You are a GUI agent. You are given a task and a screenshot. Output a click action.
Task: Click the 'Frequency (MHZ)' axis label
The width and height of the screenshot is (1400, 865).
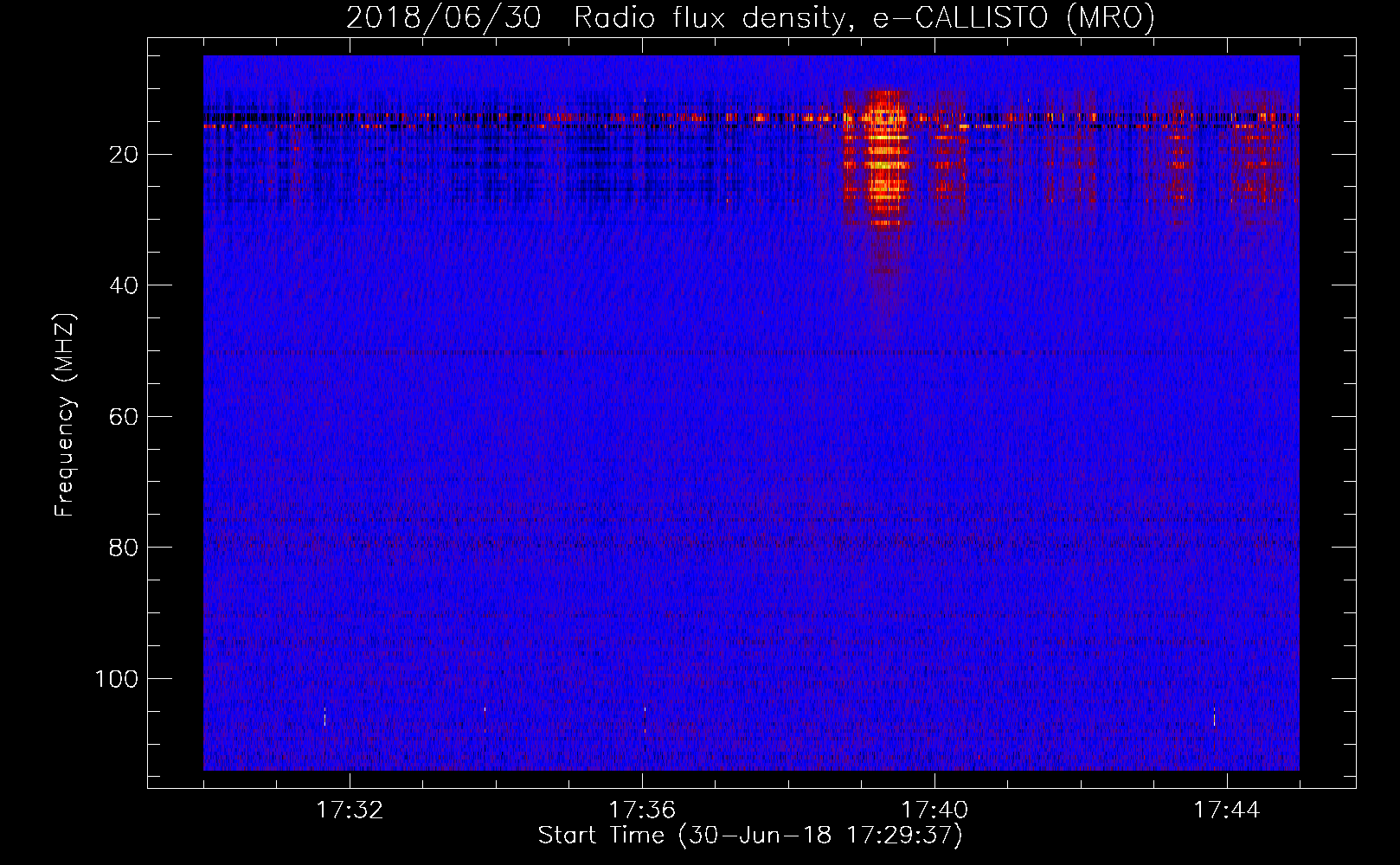click(x=65, y=414)
